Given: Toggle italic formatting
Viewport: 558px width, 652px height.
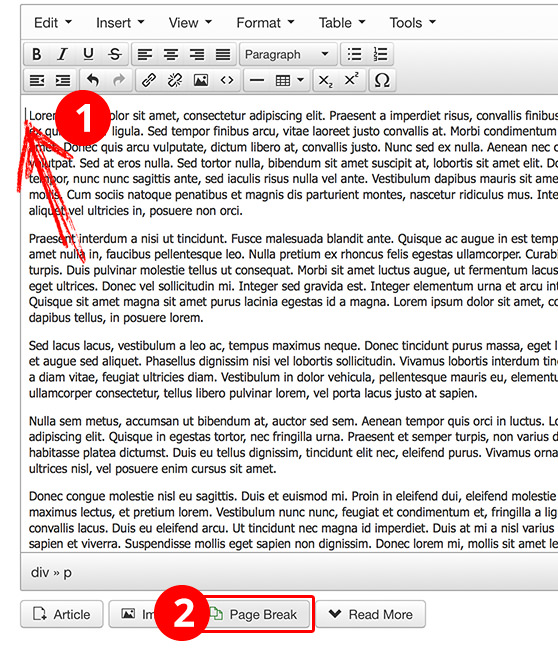Looking at the screenshot, I should pyautogui.click(x=62, y=54).
